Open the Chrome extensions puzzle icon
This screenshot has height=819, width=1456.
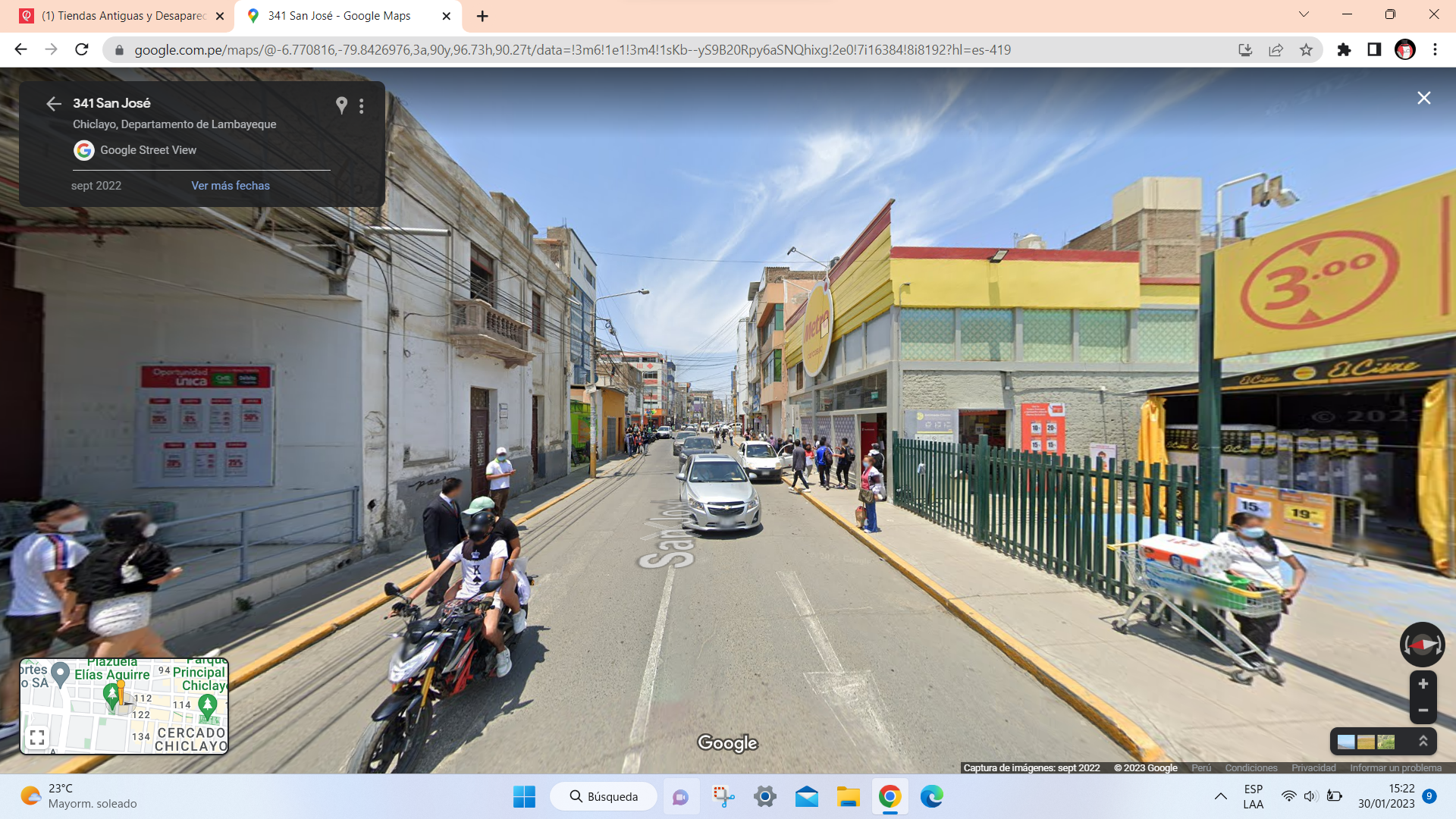[1344, 50]
